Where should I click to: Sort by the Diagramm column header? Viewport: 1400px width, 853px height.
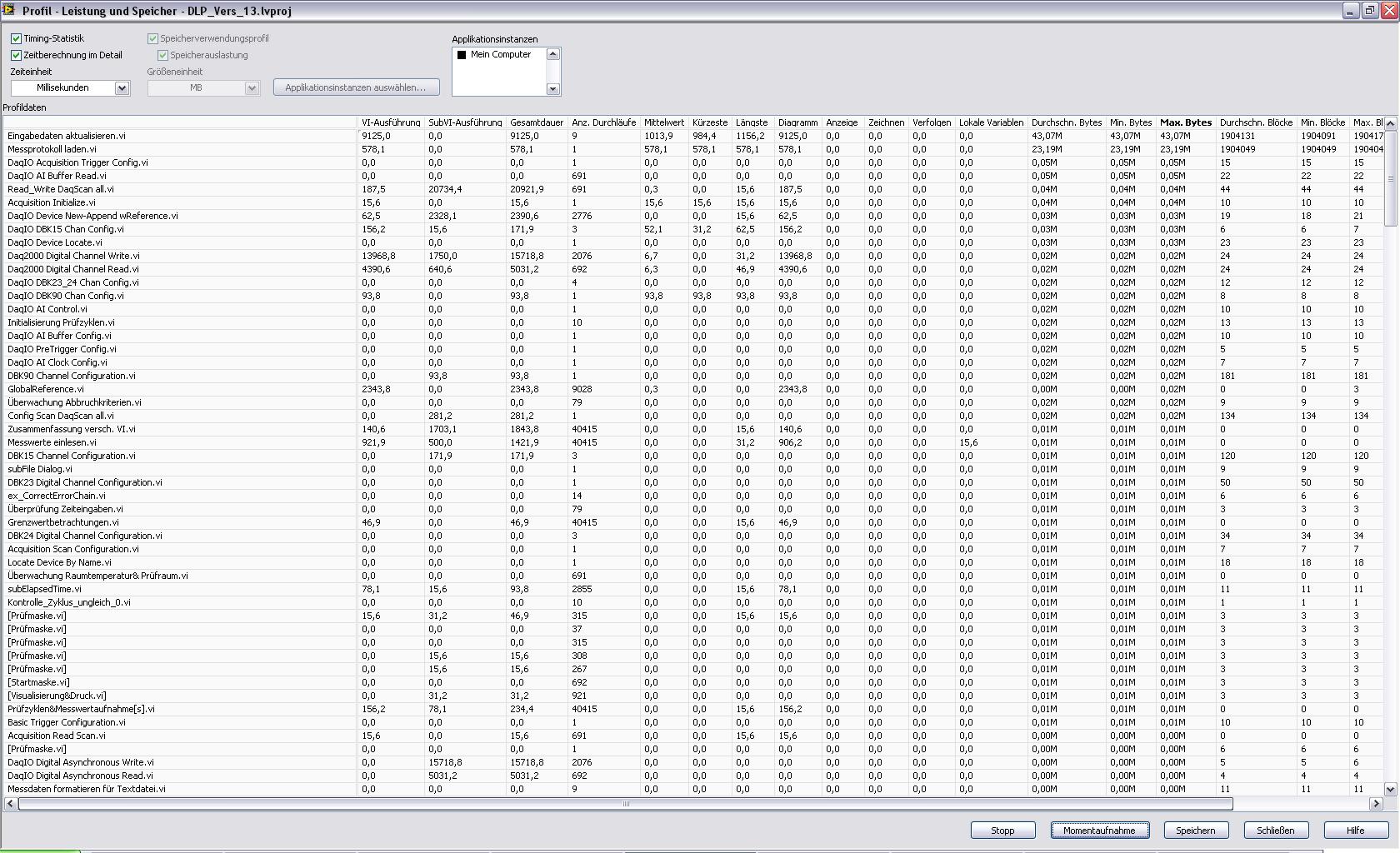(x=797, y=122)
